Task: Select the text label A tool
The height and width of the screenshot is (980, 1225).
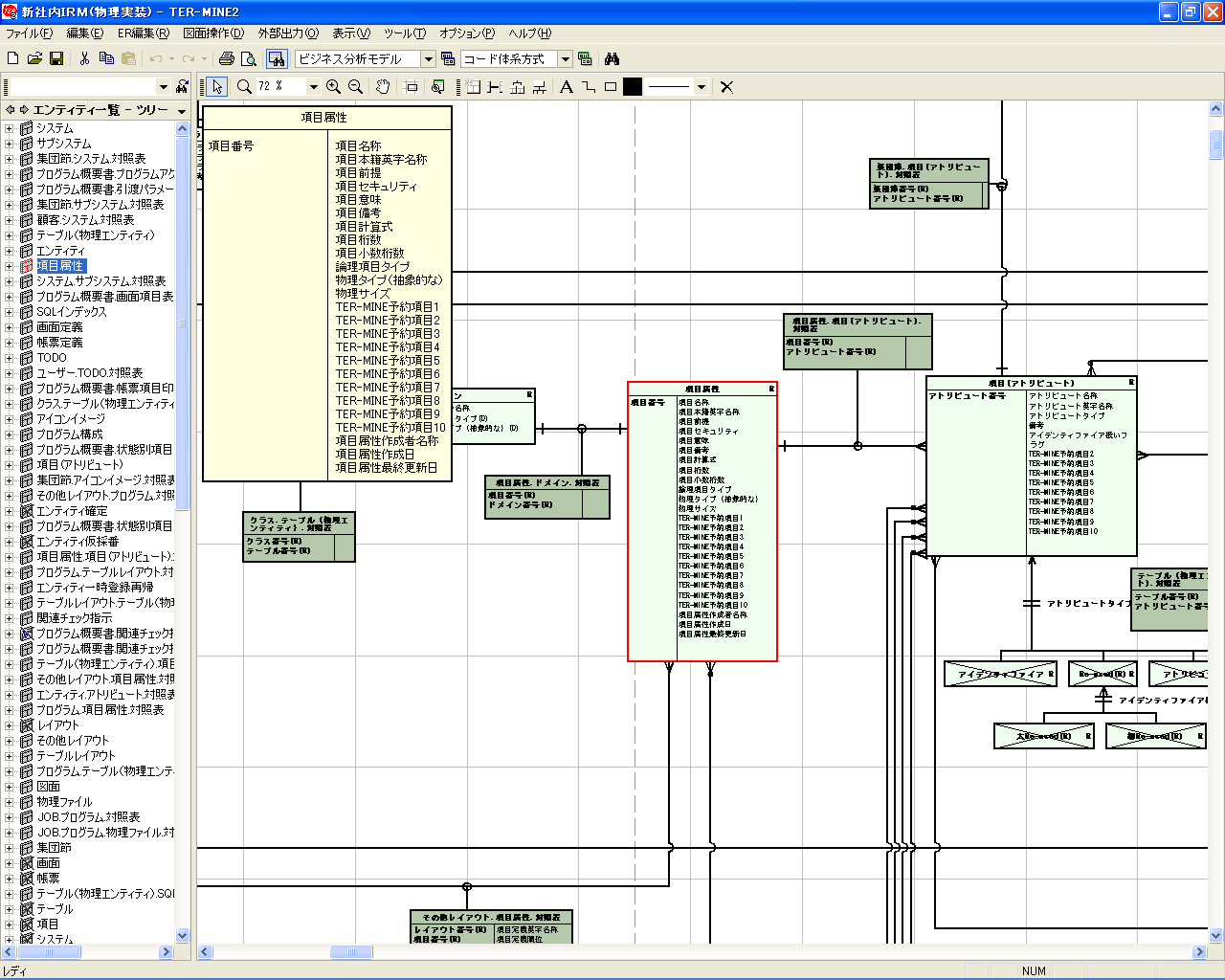Action: coord(567,86)
